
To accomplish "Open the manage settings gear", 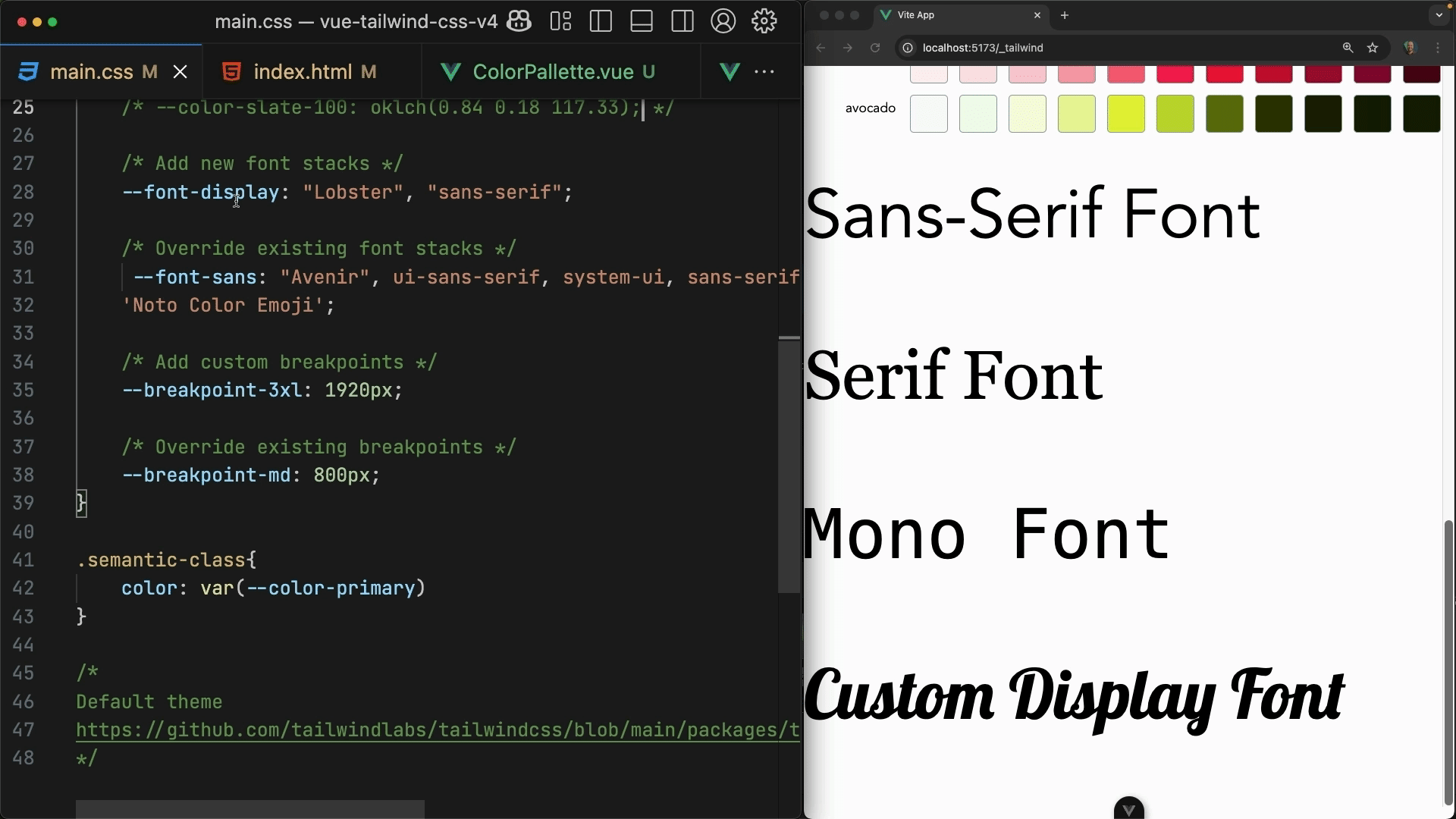I will [764, 21].
